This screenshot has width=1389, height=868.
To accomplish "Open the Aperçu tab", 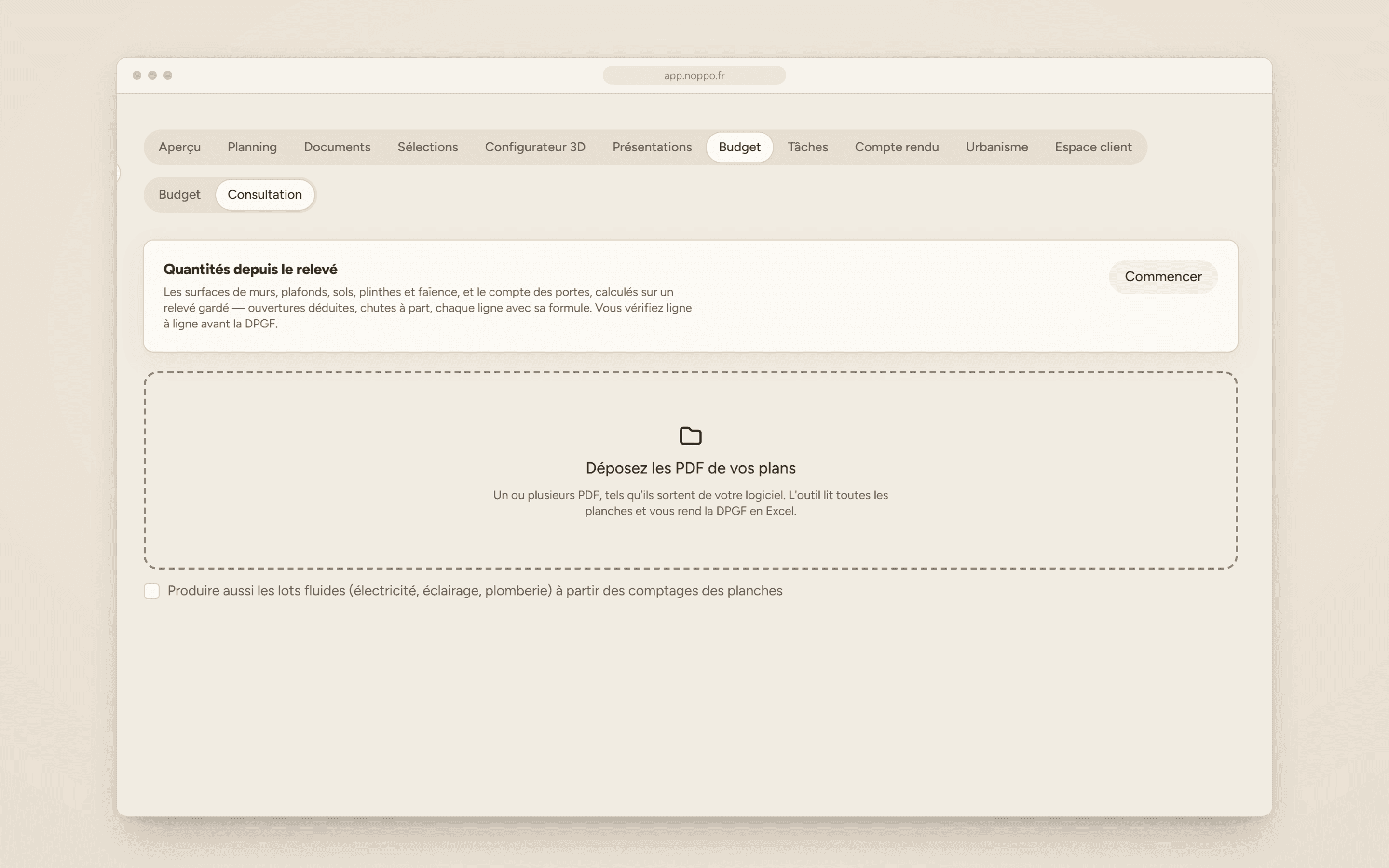I will coord(179,147).
